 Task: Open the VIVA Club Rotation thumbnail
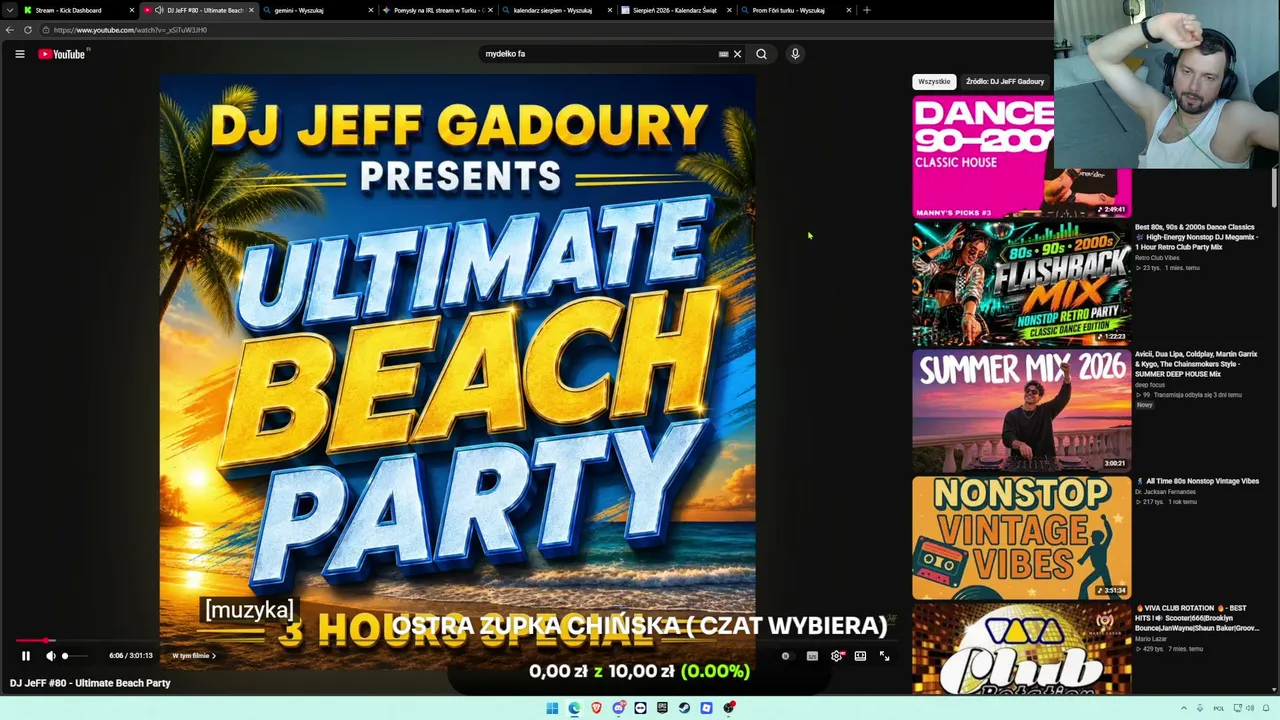click(x=1021, y=648)
